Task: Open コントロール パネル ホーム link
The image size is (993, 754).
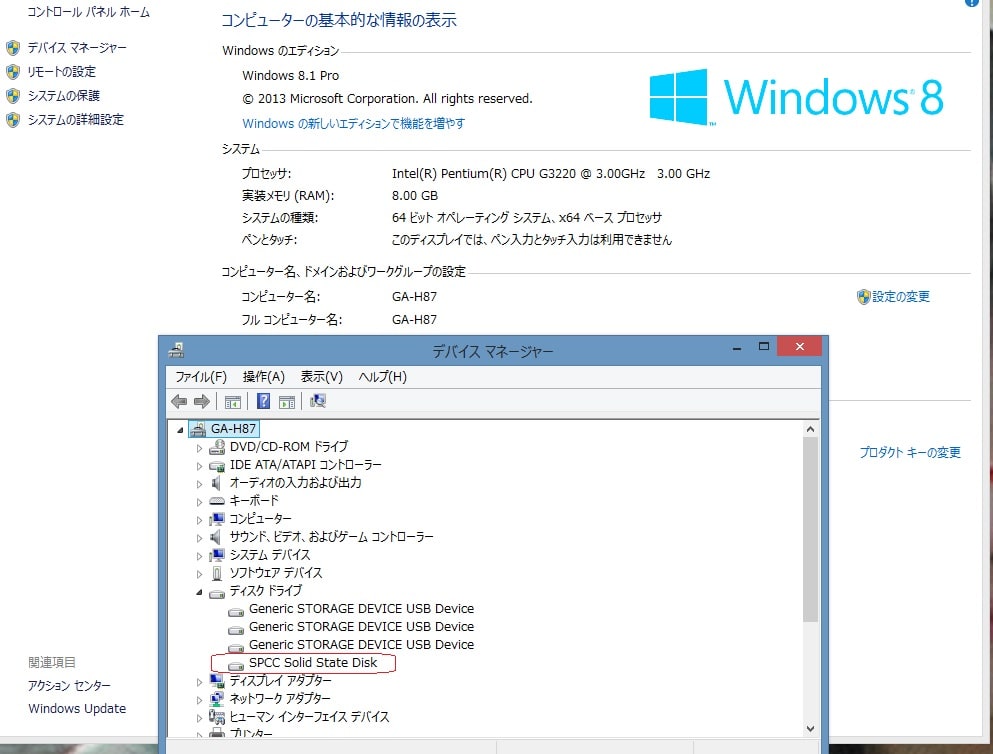Action: [x=89, y=12]
